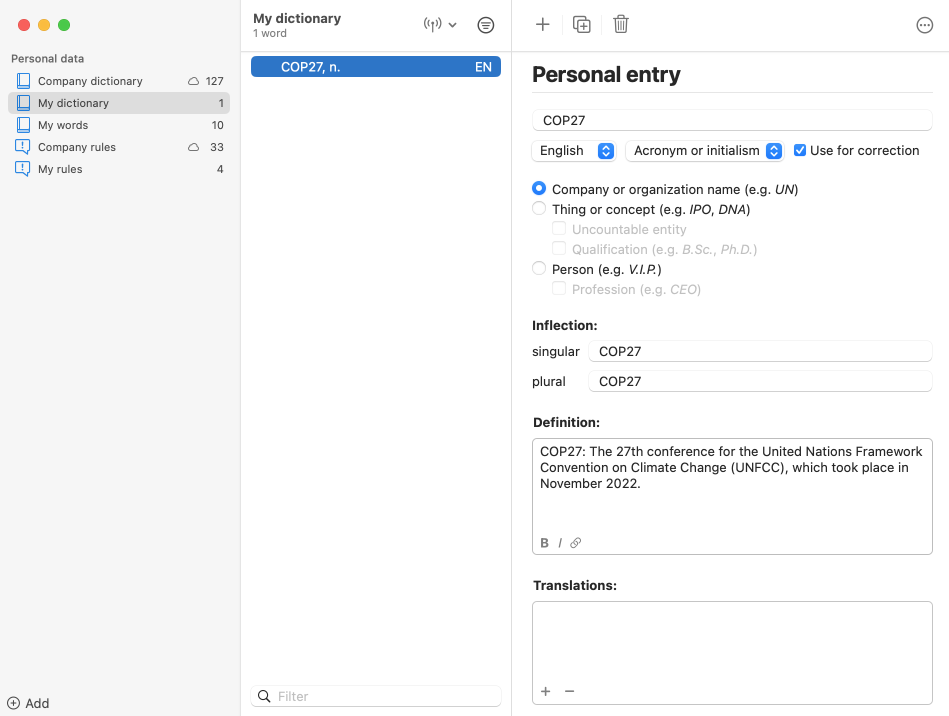Click the plus icon to add entry
949x716 pixels.
coord(542,25)
